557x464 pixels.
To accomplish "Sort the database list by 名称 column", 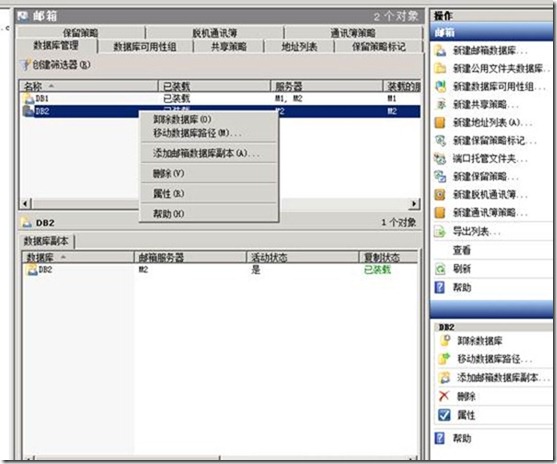I will [x=88, y=86].
